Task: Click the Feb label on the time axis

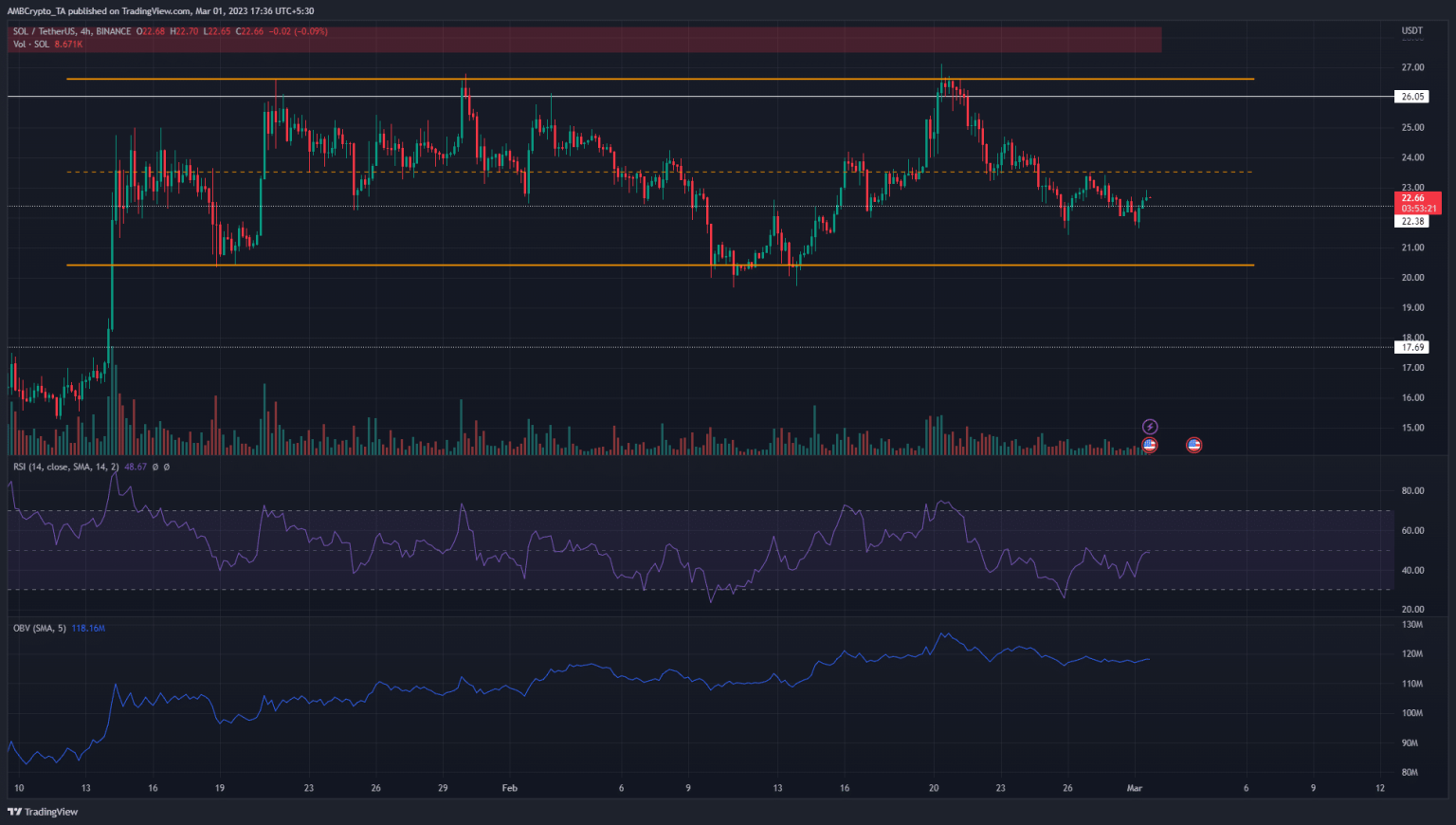Action: click(510, 788)
